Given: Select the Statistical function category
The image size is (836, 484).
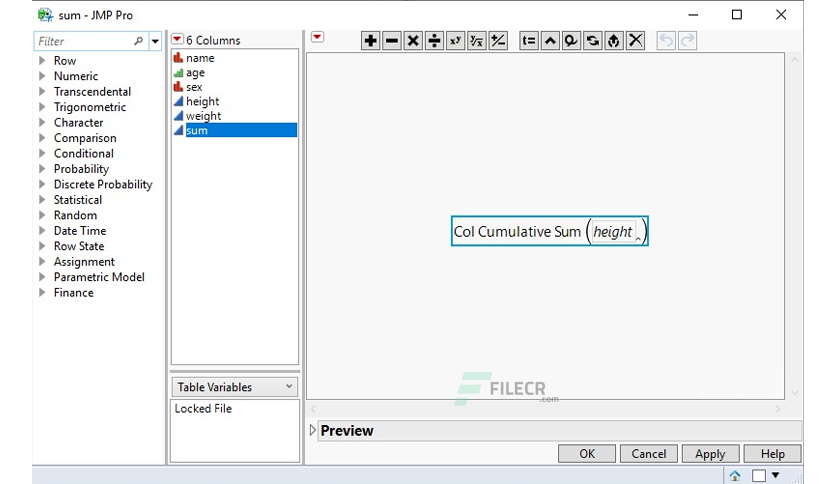Looking at the screenshot, I should click(x=78, y=200).
